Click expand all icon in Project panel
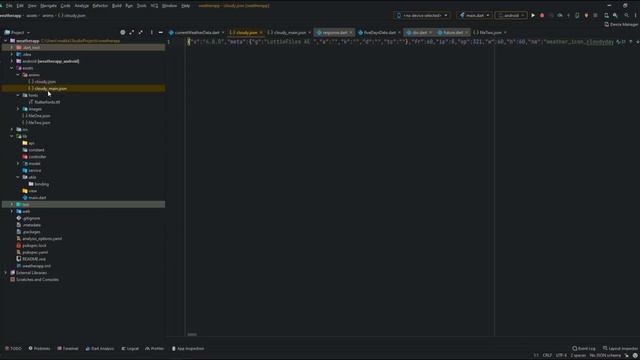Image resolution: width=640 pixels, height=360 pixels. [x=131, y=32]
